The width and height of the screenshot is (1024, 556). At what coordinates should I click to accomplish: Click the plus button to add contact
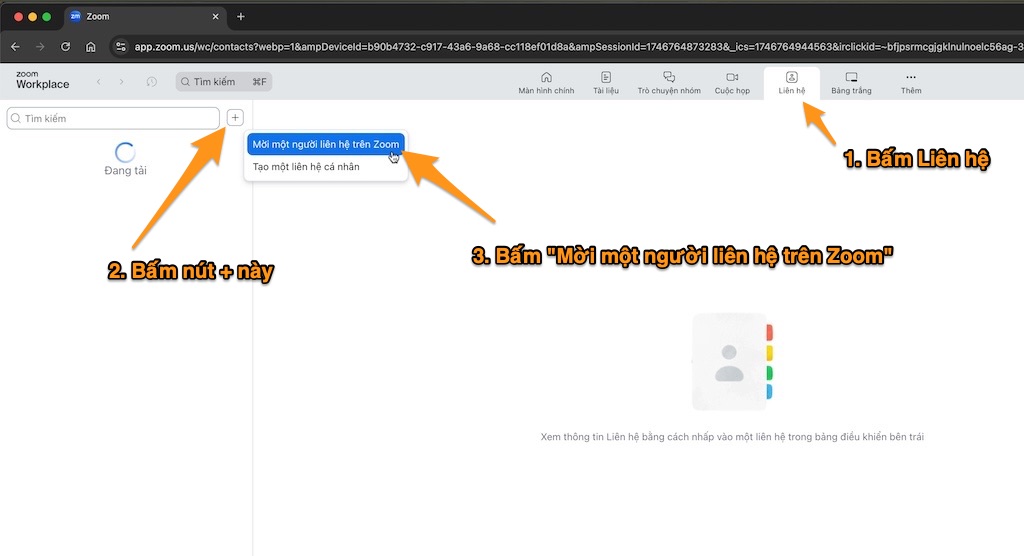tap(235, 118)
